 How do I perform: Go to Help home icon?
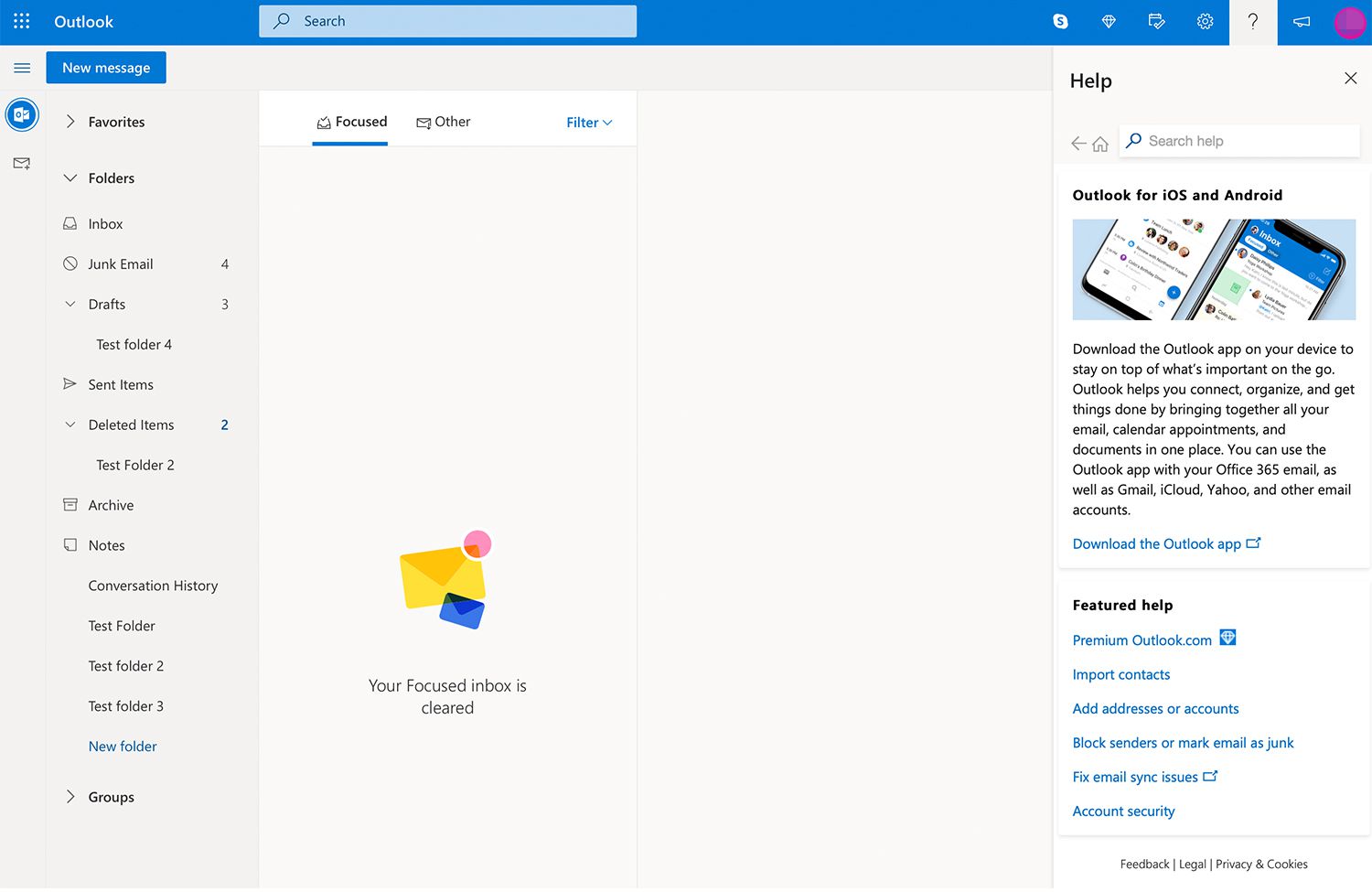pyautogui.click(x=1100, y=144)
